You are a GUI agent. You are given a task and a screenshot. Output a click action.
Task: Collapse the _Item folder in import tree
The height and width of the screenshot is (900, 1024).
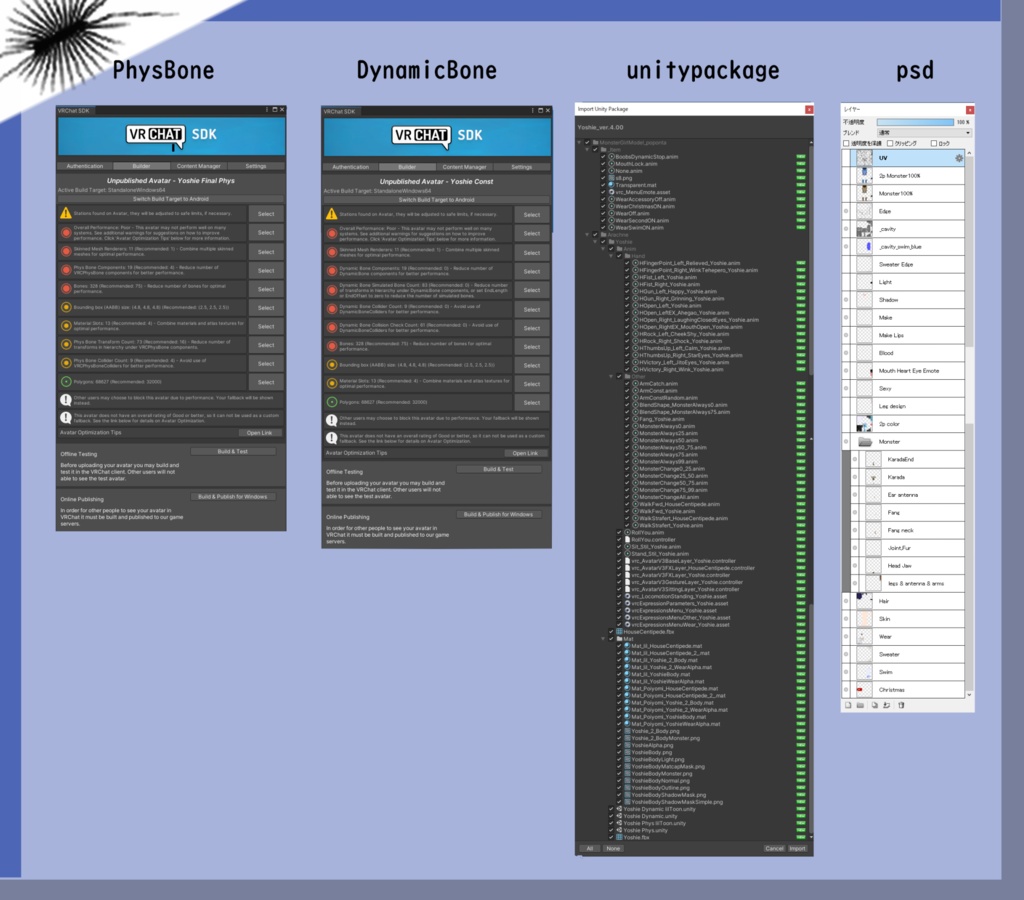587,150
